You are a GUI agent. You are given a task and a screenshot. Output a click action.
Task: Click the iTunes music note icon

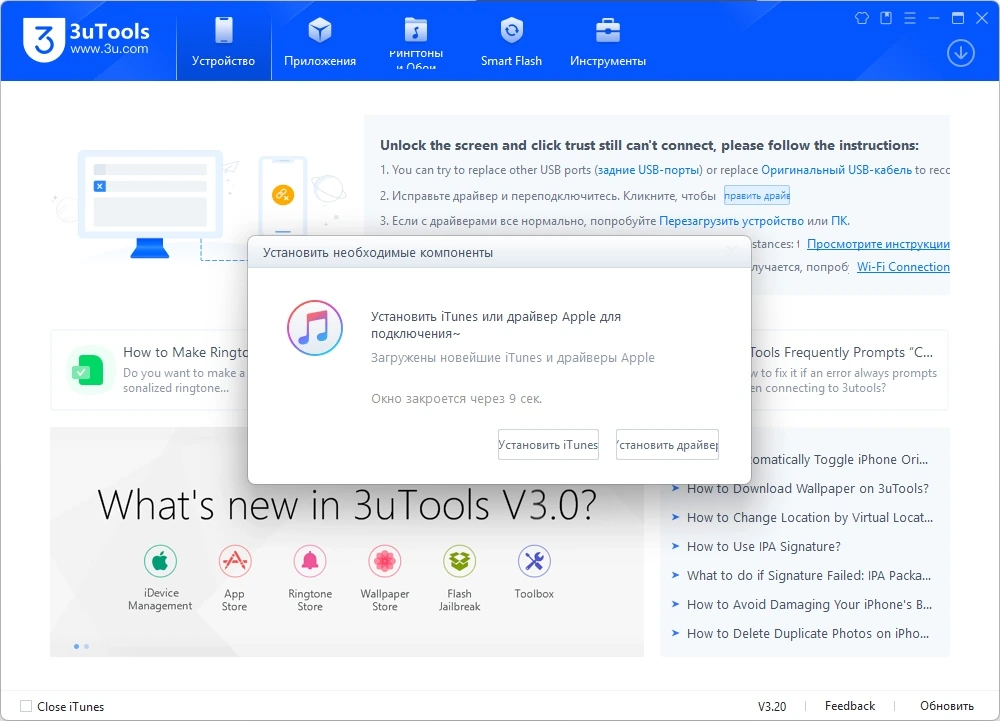point(314,328)
